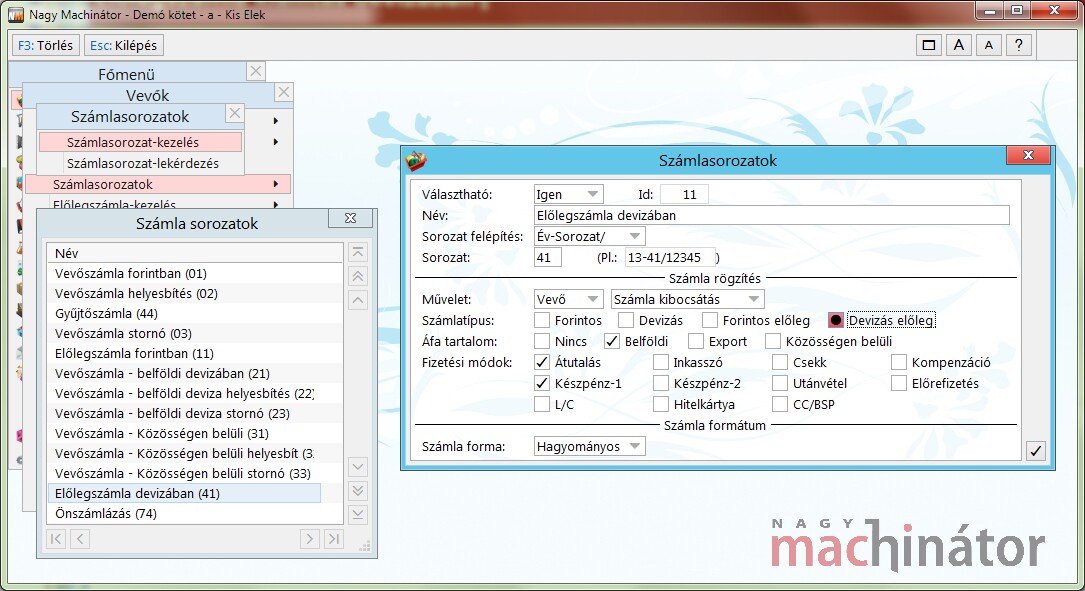Open the Számla forma Hagyományos dropdown

pos(589,446)
